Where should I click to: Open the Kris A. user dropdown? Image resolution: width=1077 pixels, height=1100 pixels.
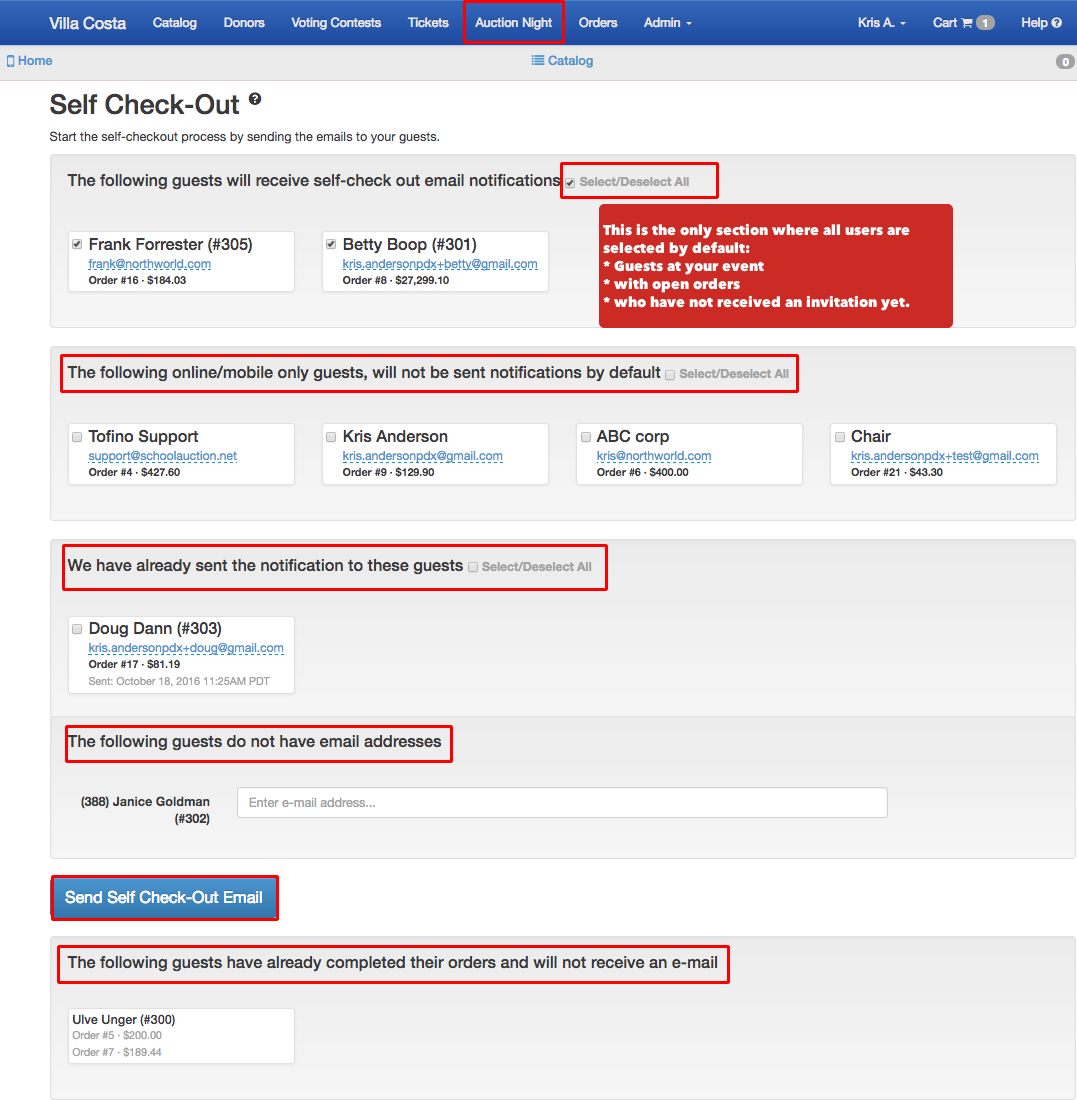click(x=881, y=22)
